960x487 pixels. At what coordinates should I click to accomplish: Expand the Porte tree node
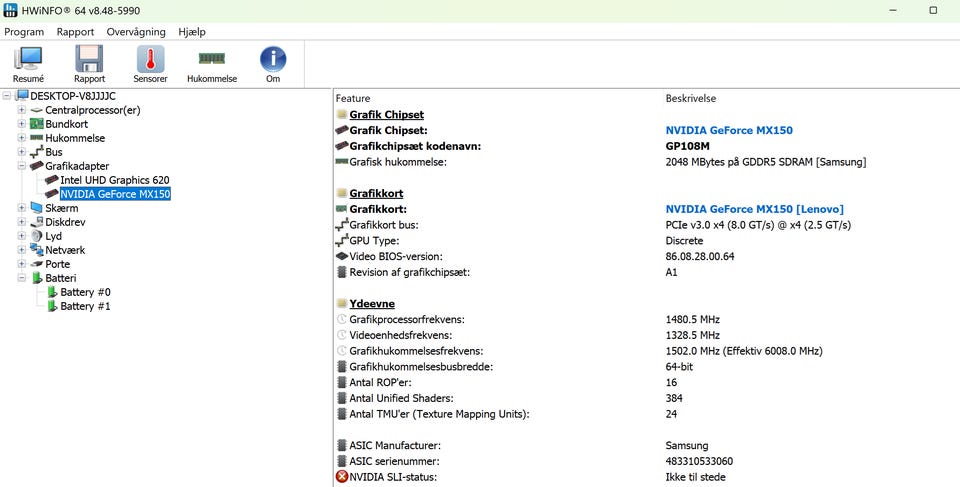22,264
